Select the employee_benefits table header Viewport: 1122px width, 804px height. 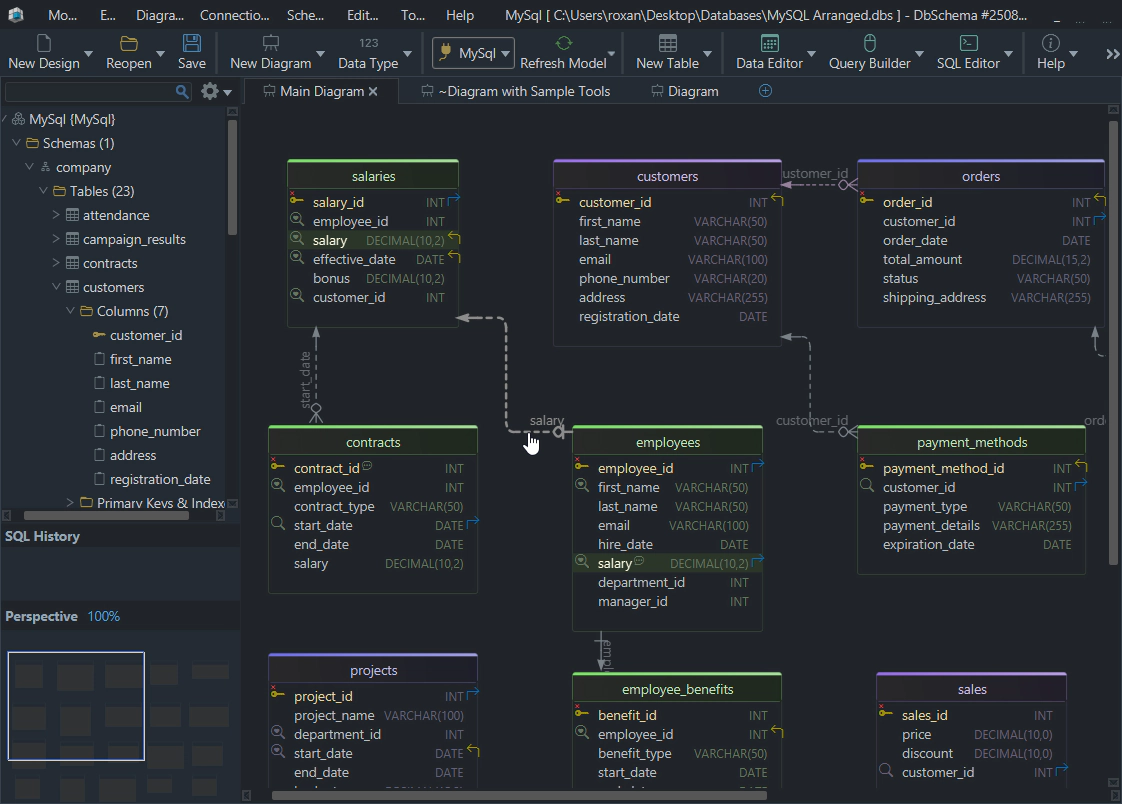(x=677, y=689)
